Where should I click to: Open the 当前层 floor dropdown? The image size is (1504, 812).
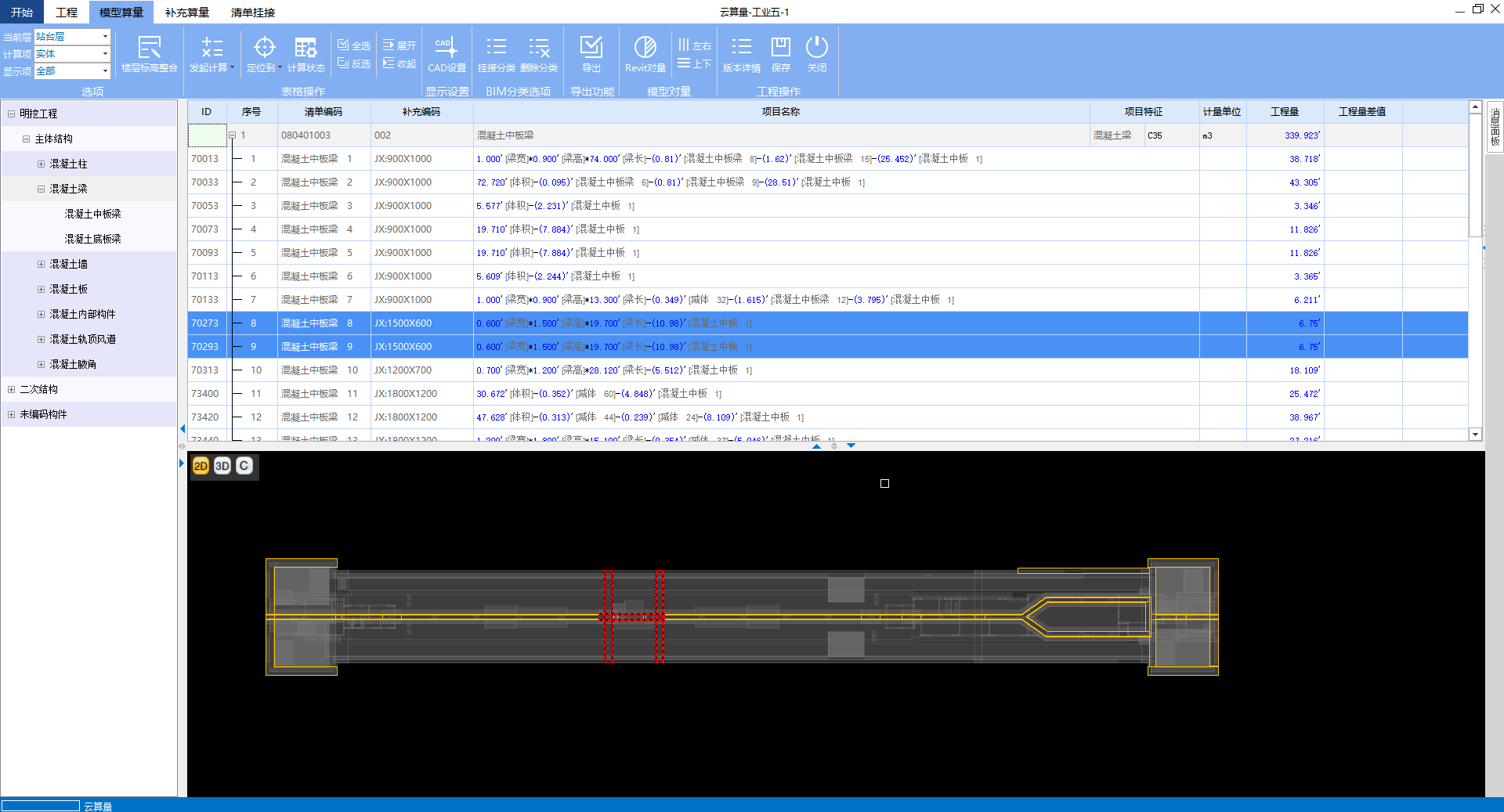tap(105, 37)
